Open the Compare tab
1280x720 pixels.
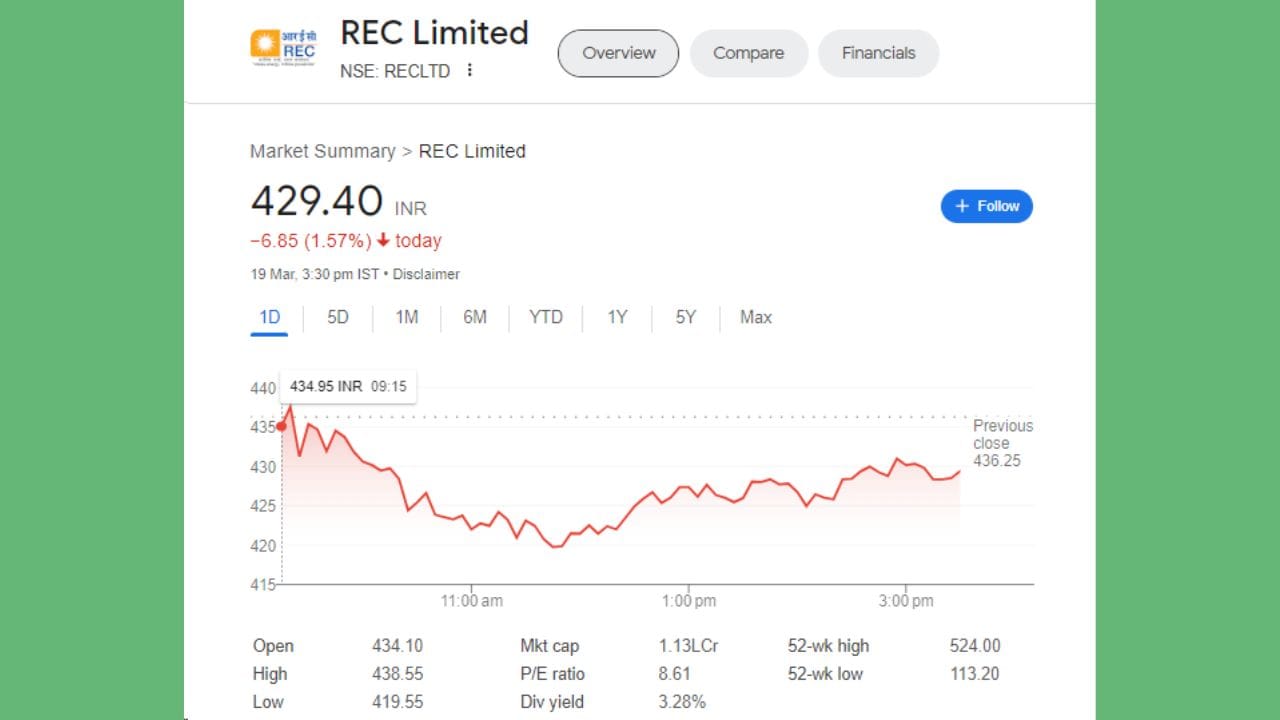(x=748, y=53)
